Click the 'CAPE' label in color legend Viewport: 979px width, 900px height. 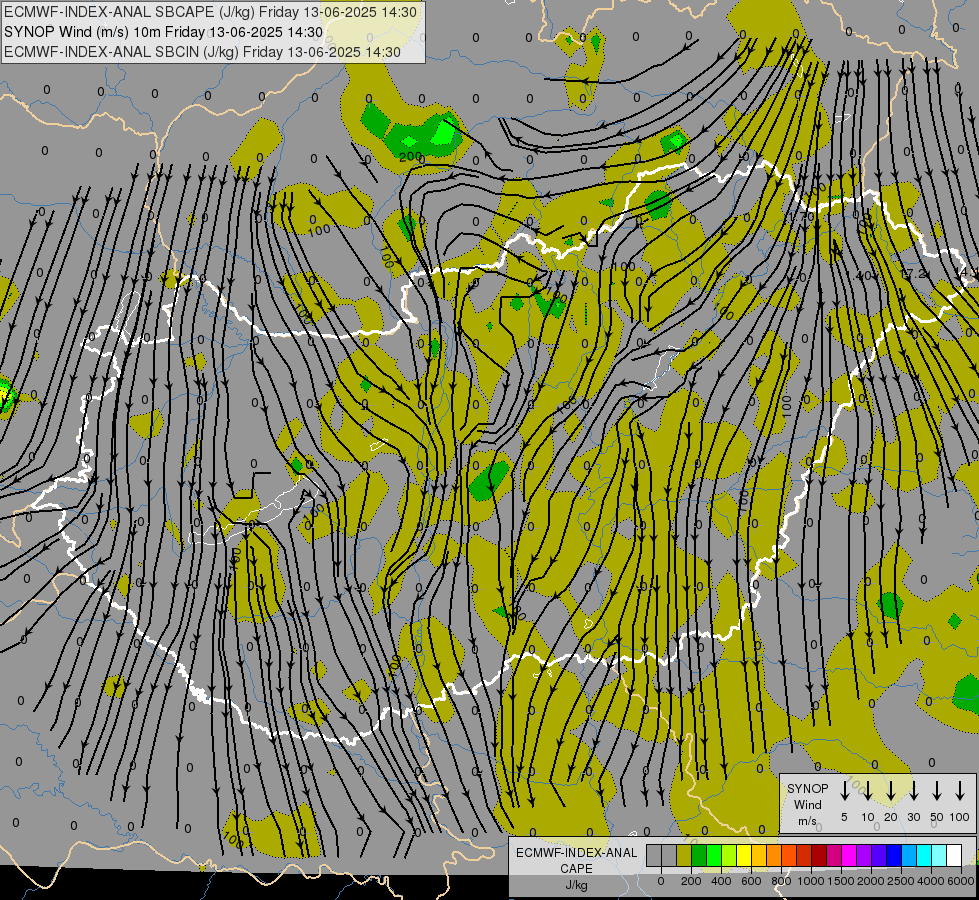point(576,869)
